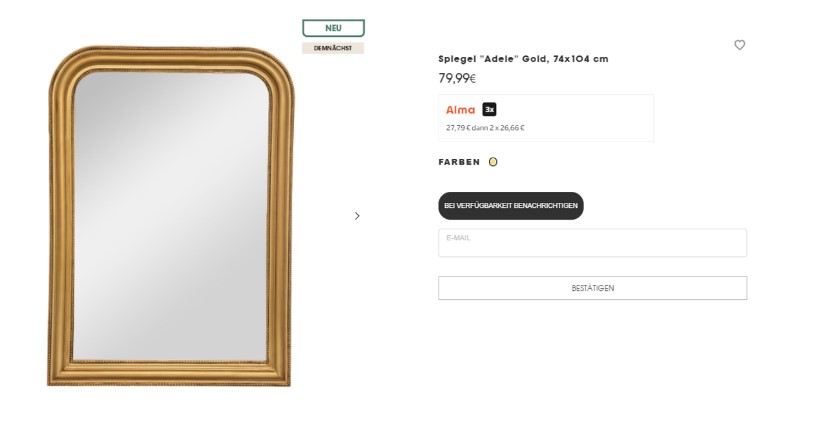This screenshot has width=817, height=428.
Task: Click the DEMNÄCHST label
Action: pyautogui.click(x=333, y=48)
